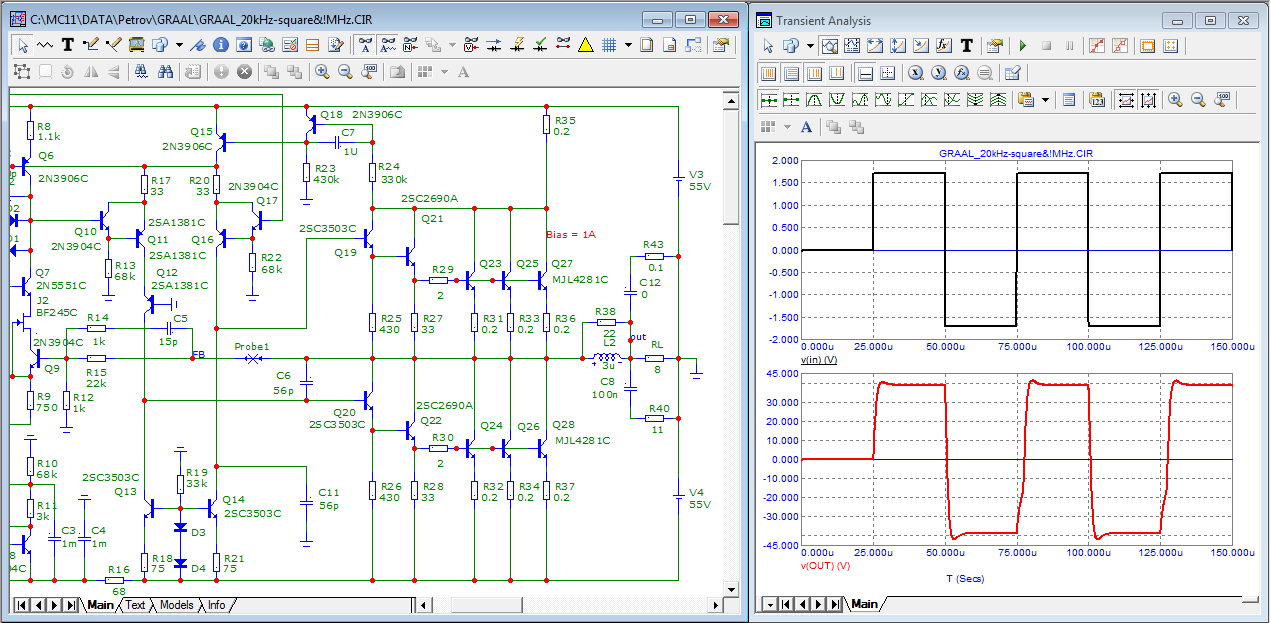
Task: Switch to the Text tab
Action: (135, 605)
